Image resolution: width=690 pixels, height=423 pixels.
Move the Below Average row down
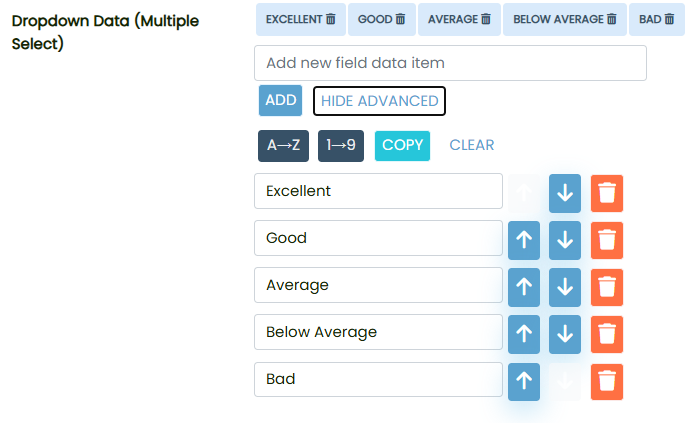pyautogui.click(x=565, y=334)
